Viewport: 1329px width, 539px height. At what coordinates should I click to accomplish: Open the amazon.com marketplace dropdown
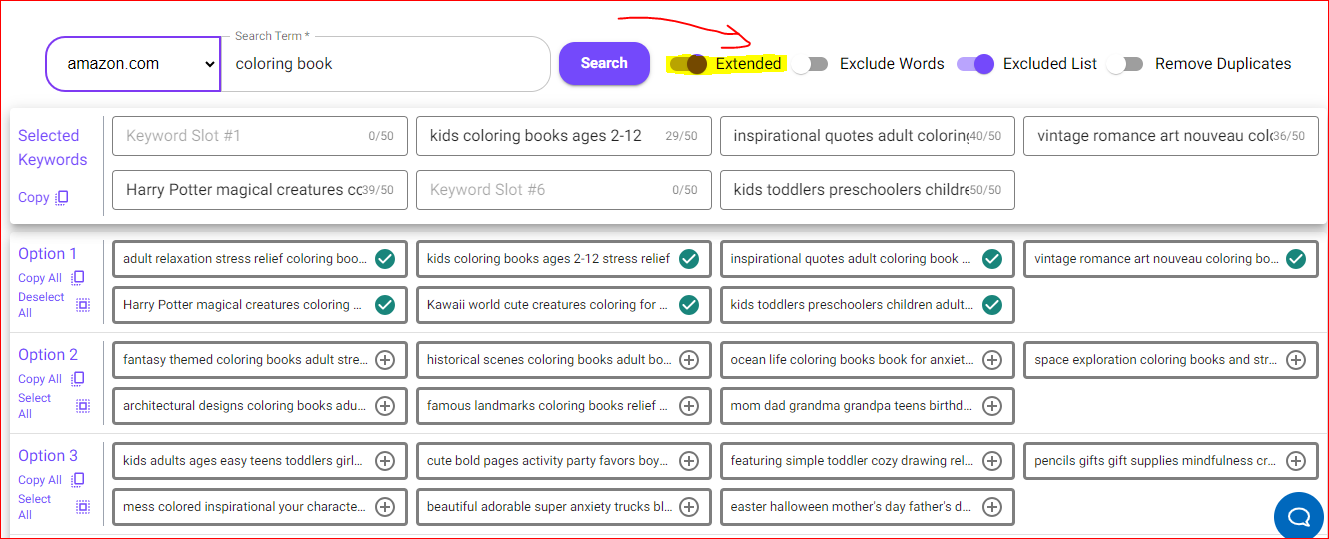pos(133,64)
